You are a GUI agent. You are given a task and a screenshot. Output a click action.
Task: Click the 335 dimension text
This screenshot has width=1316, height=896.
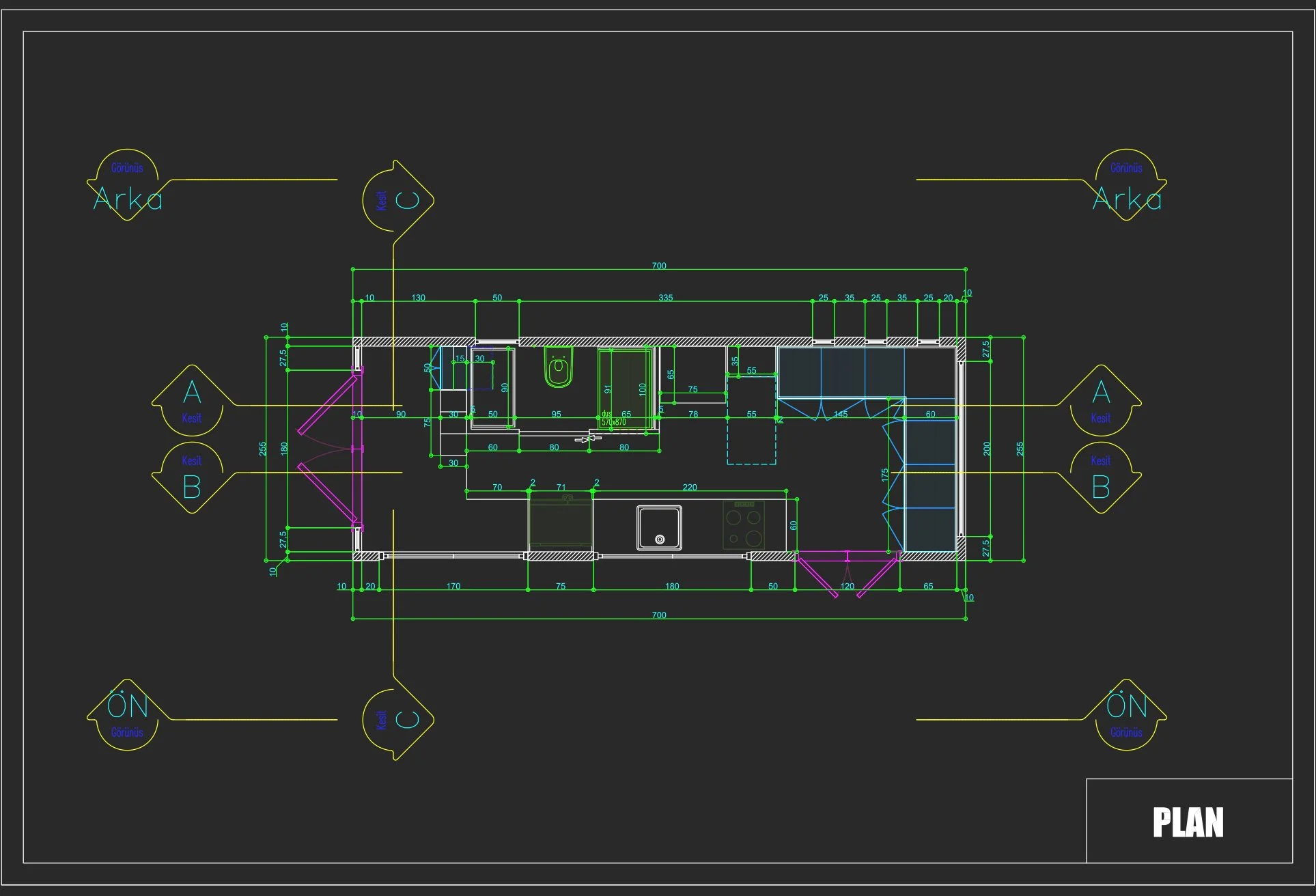pyautogui.click(x=666, y=298)
